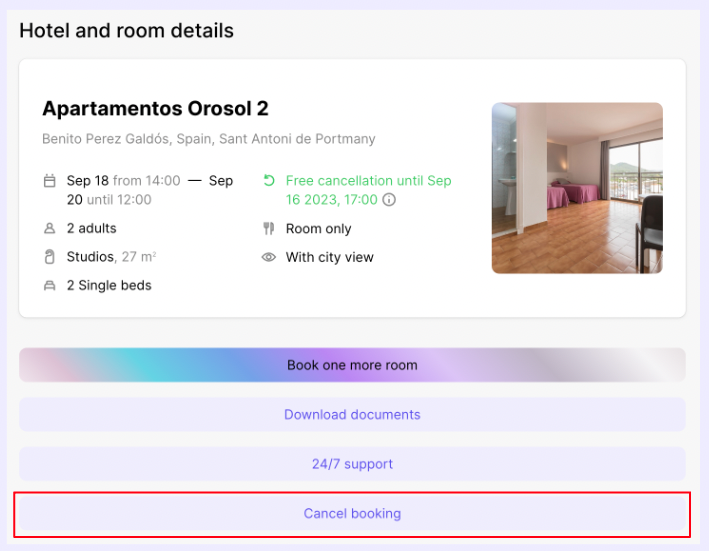The image size is (709, 551).
Task: Click the Benito Perez Galdós address line
Action: pos(209,139)
